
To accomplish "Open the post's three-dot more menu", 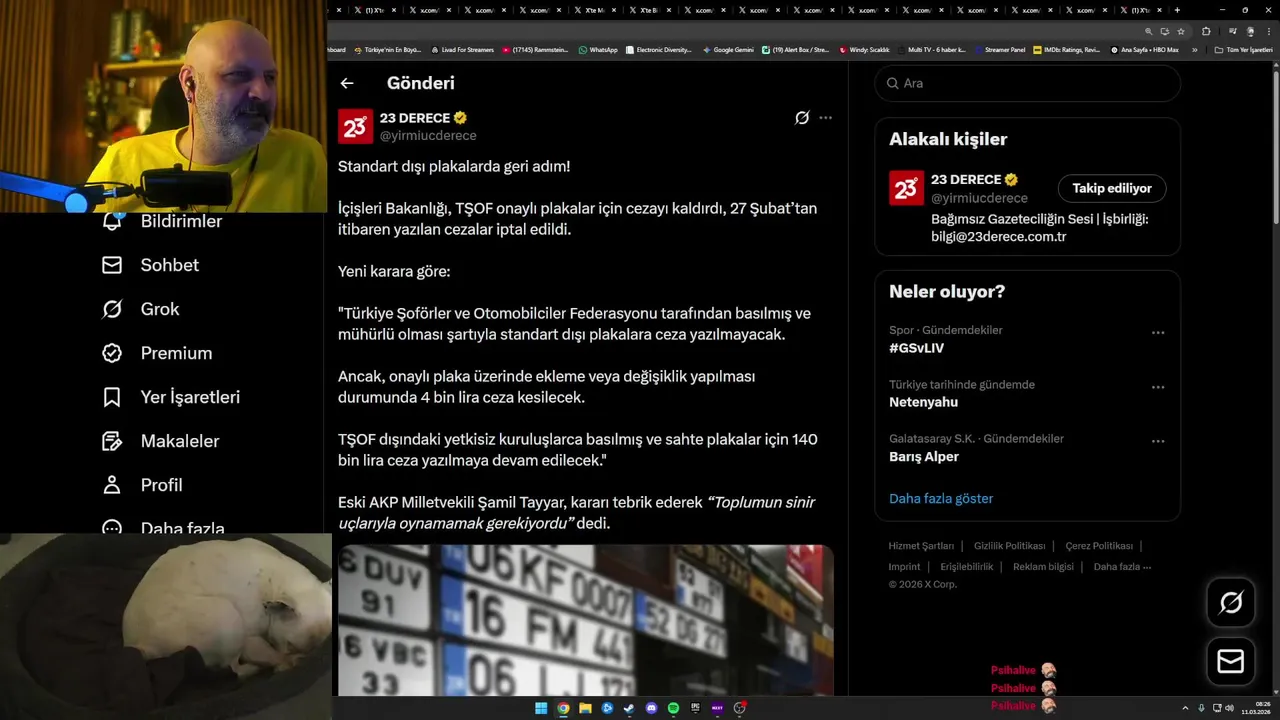I will (825, 118).
